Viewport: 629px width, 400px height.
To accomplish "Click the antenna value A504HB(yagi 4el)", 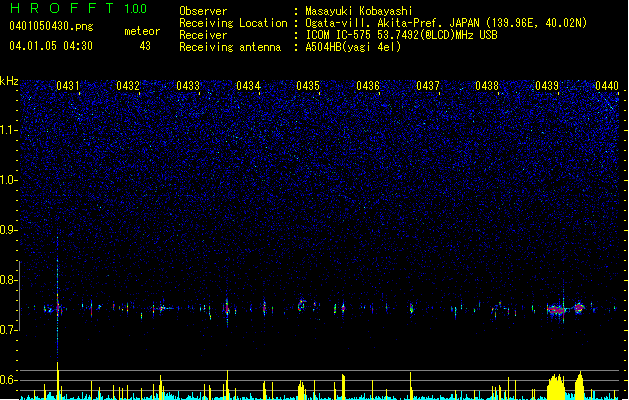I will coord(353,47).
